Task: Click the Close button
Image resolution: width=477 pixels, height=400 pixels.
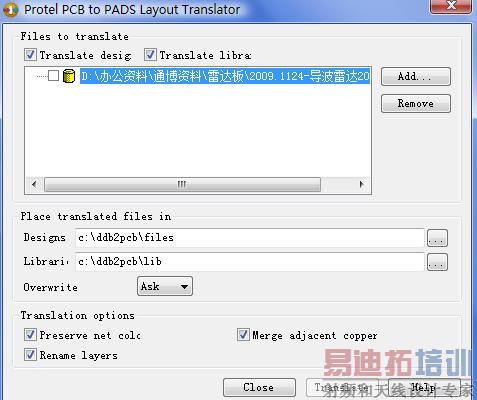Action: [x=259, y=387]
